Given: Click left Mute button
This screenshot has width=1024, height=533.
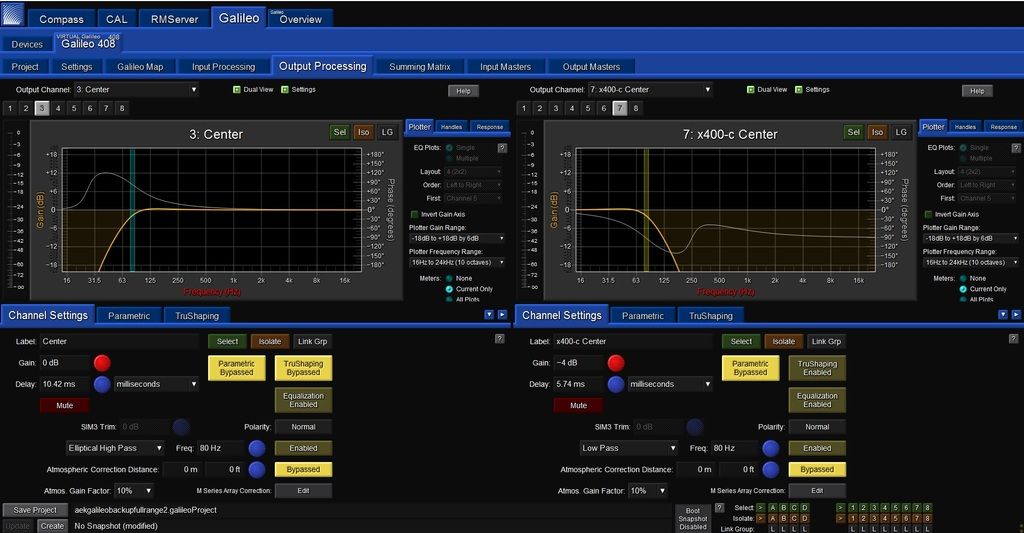Looking at the screenshot, I should pyautogui.click(x=65, y=406).
